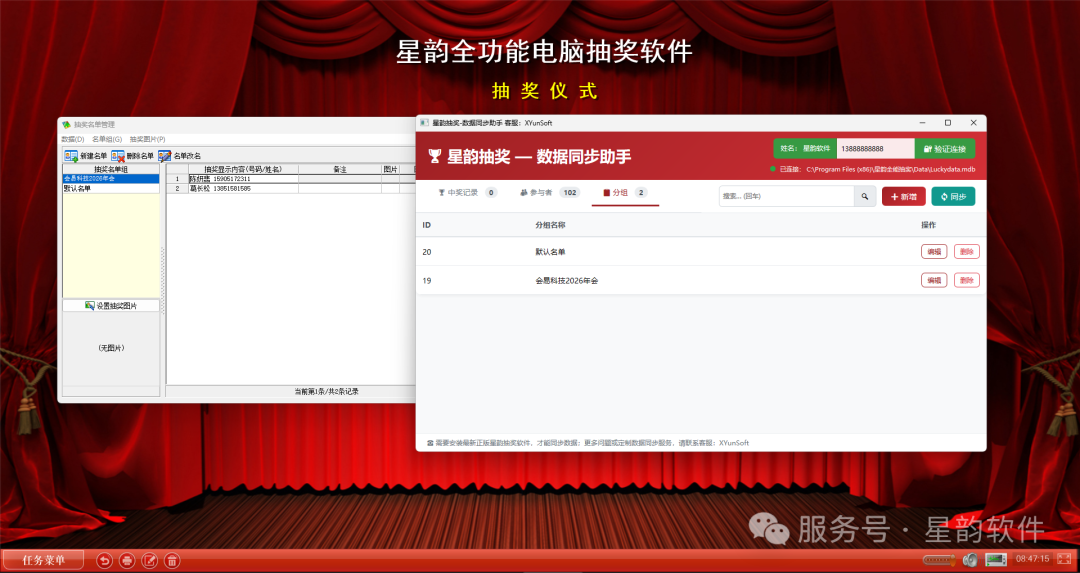Switch to the 参与者 tab

tap(550, 193)
